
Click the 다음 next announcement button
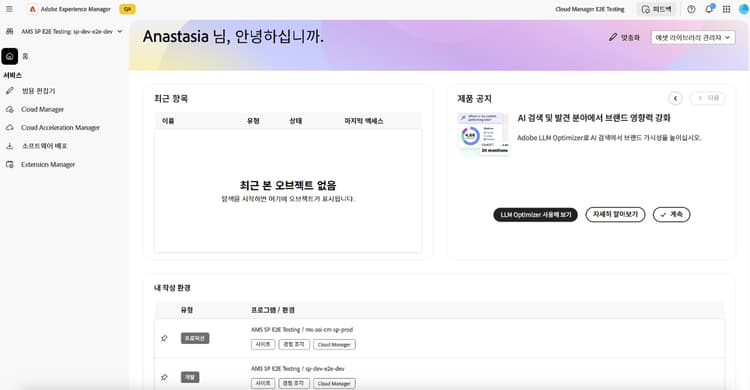tap(707, 98)
